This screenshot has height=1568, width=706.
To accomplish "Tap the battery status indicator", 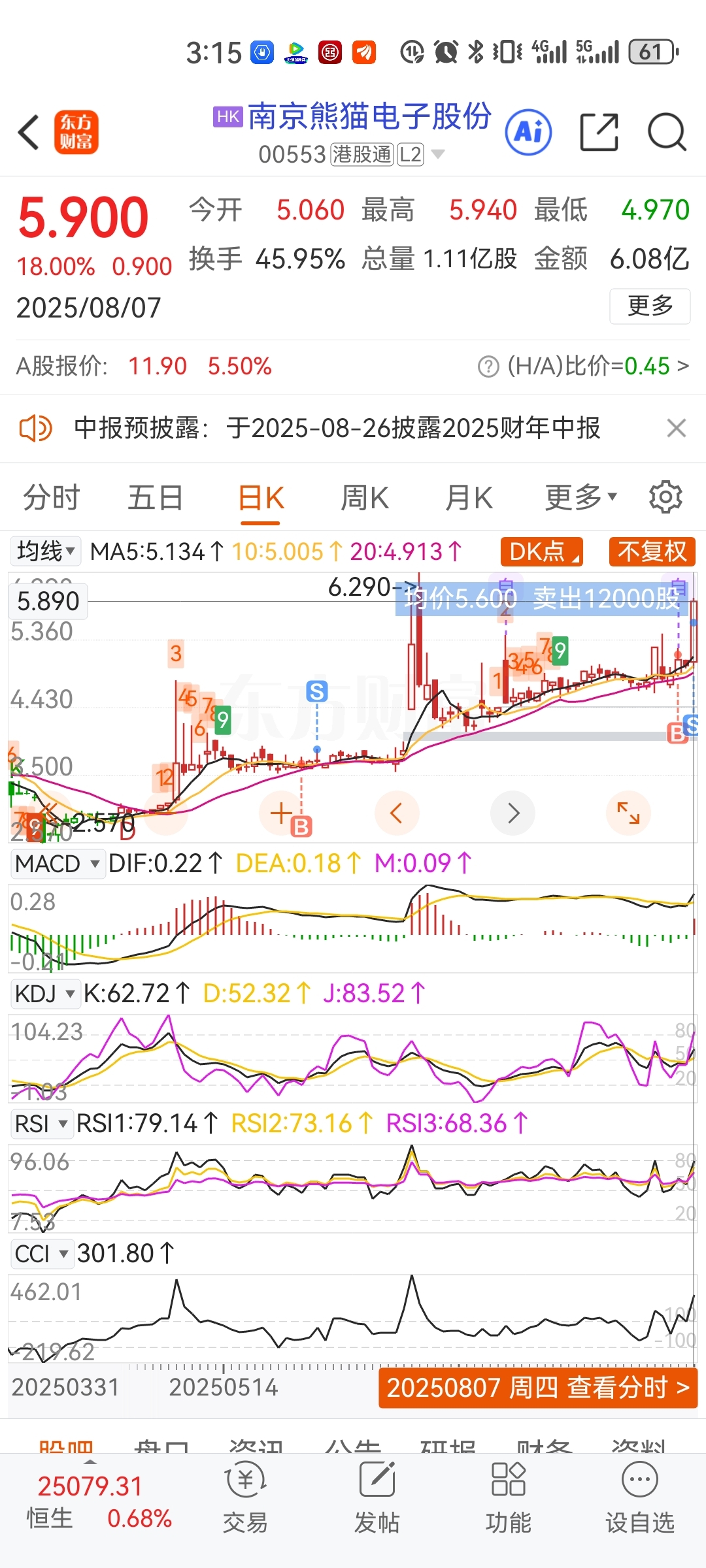I will coord(654,52).
